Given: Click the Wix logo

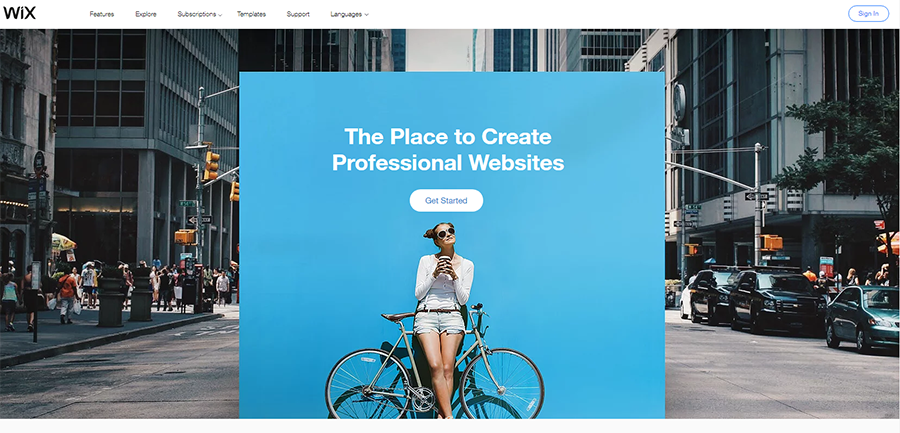Looking at the screenshot, I should coord(20,12).
